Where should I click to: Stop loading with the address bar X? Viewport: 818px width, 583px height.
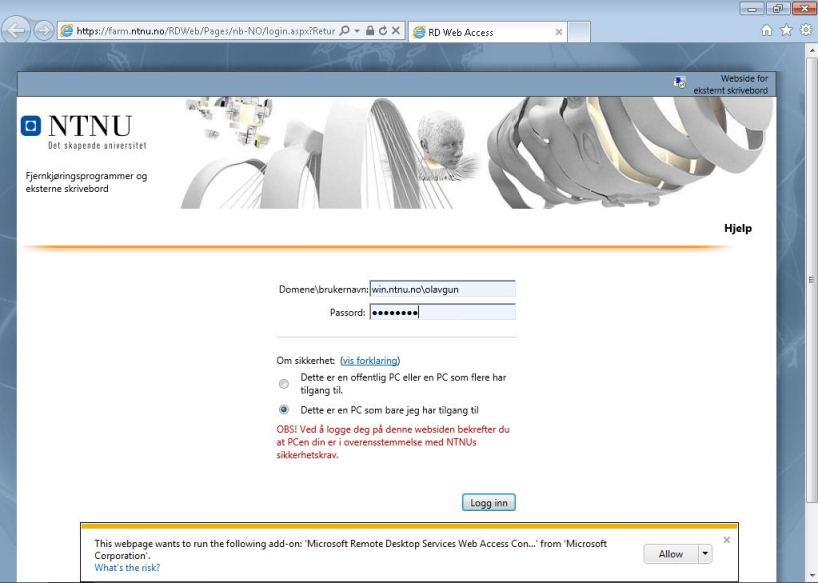click(396, 31)
